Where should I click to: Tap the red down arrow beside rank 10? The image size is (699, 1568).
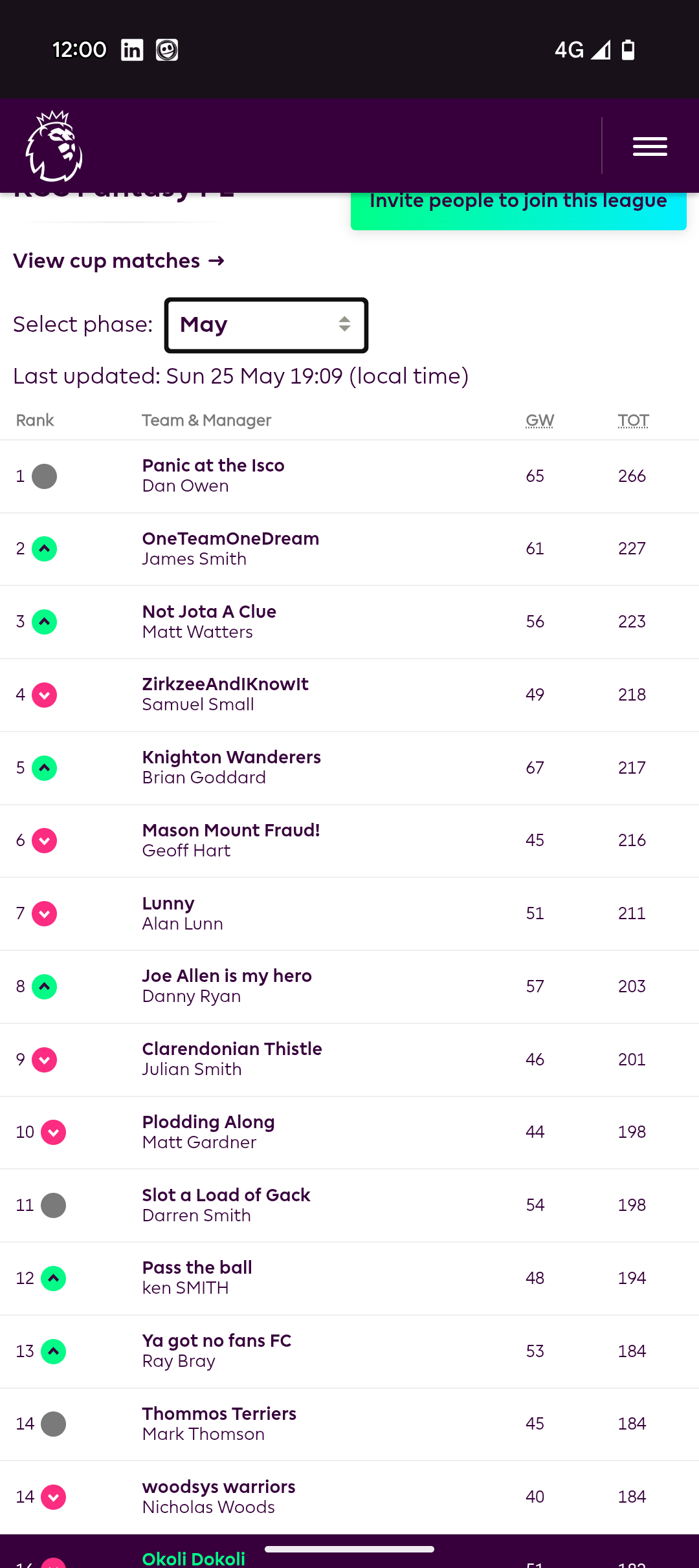[53, 1133]
